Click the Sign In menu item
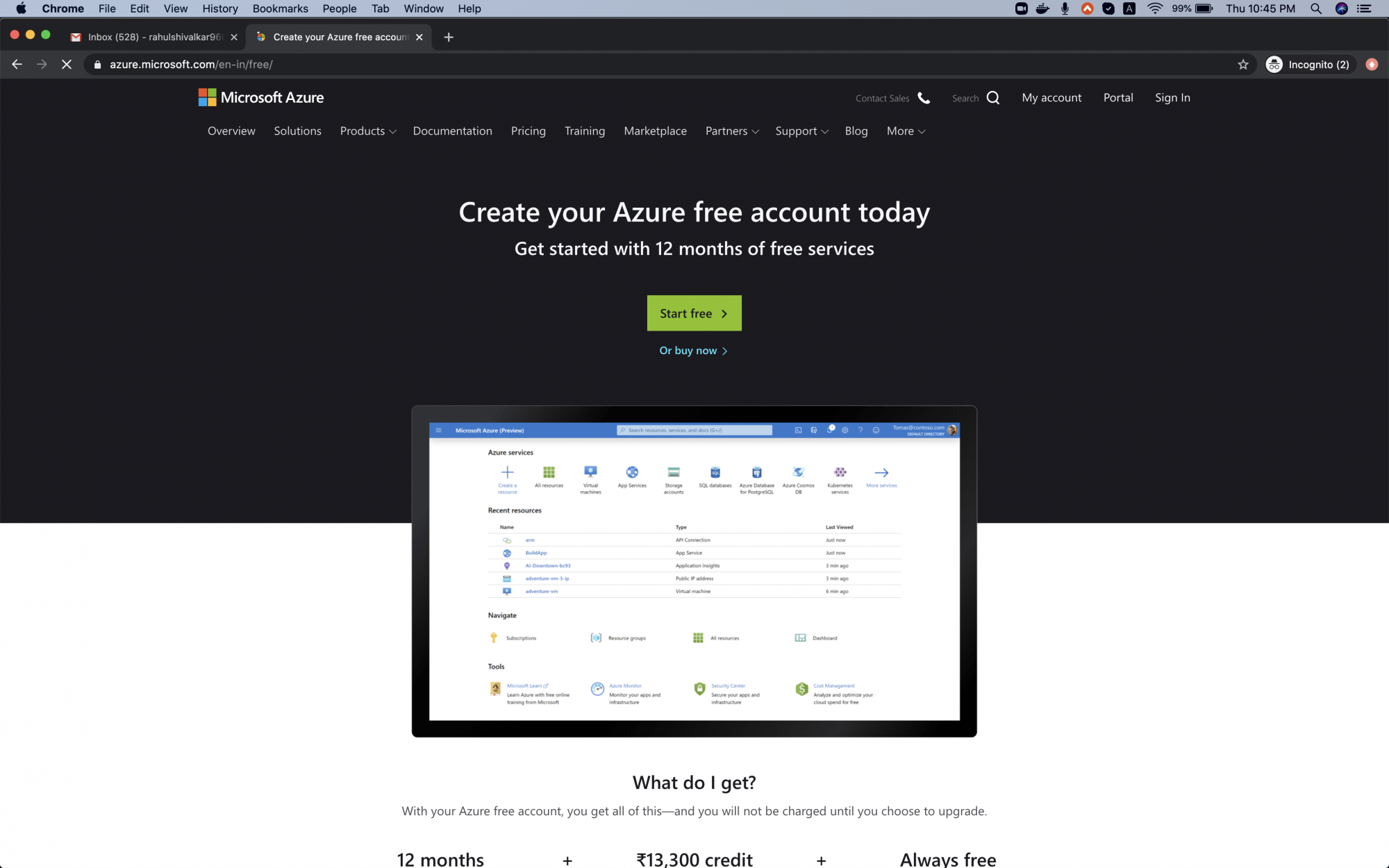Screen dimensions: 1389x868 (x=1172, y=97)
